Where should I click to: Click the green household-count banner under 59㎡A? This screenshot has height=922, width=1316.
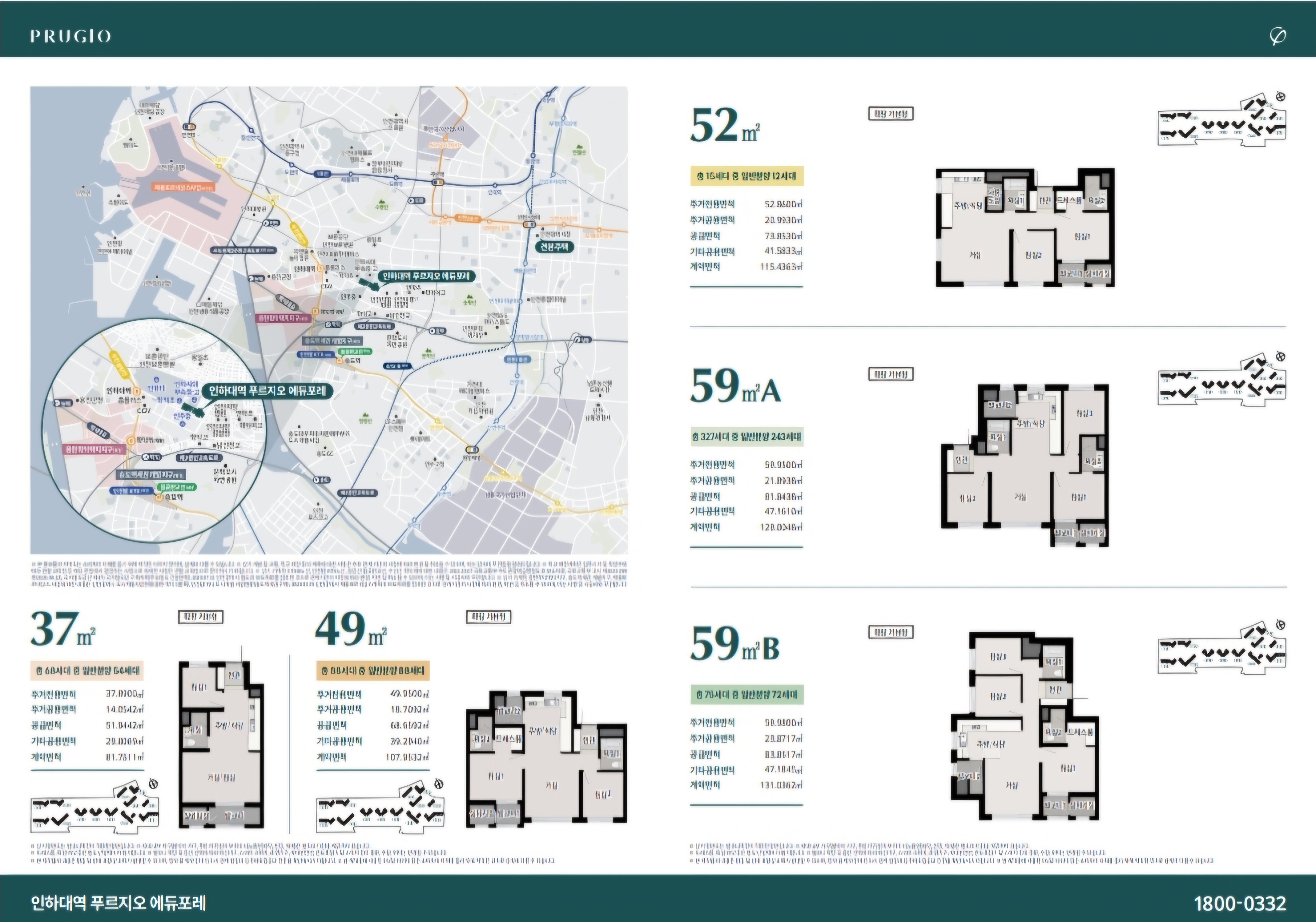click(x=747, y=437)
